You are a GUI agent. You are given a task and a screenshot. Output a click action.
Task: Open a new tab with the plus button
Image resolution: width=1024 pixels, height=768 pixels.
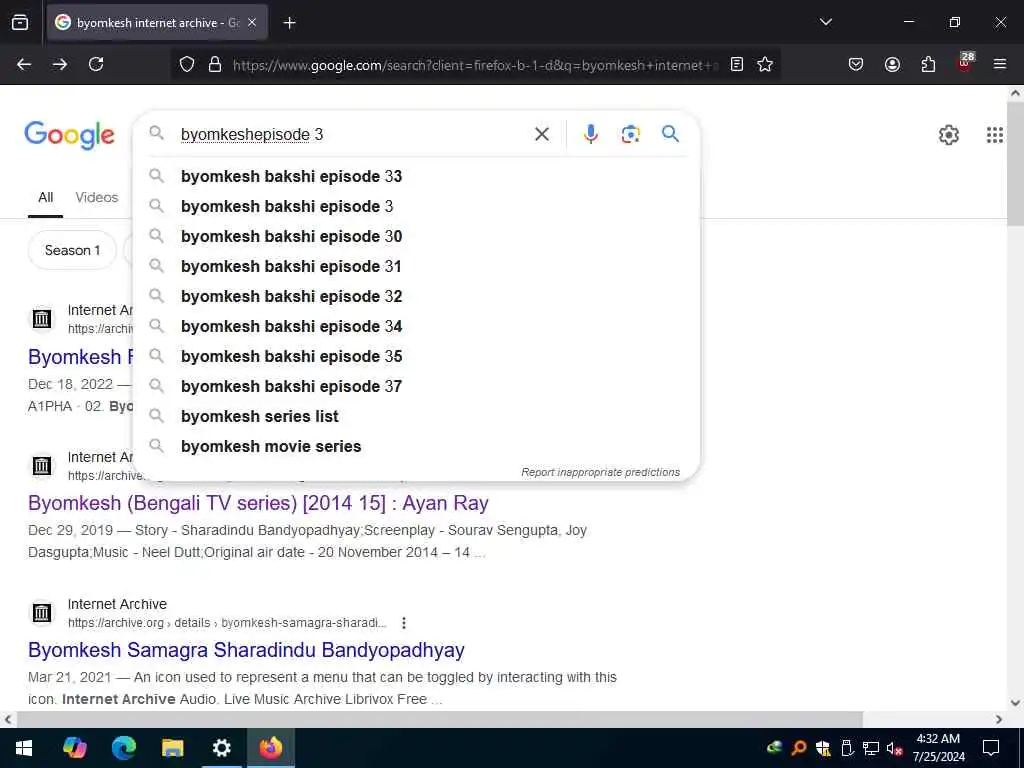click(289, 23)
